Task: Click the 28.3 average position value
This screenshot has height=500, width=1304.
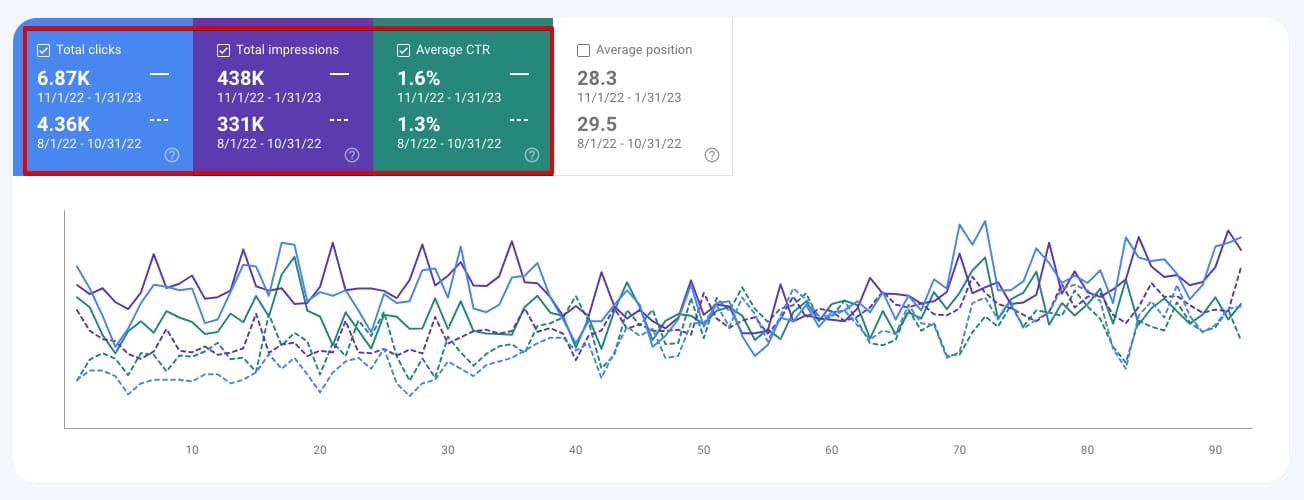Action: [597, 78]
